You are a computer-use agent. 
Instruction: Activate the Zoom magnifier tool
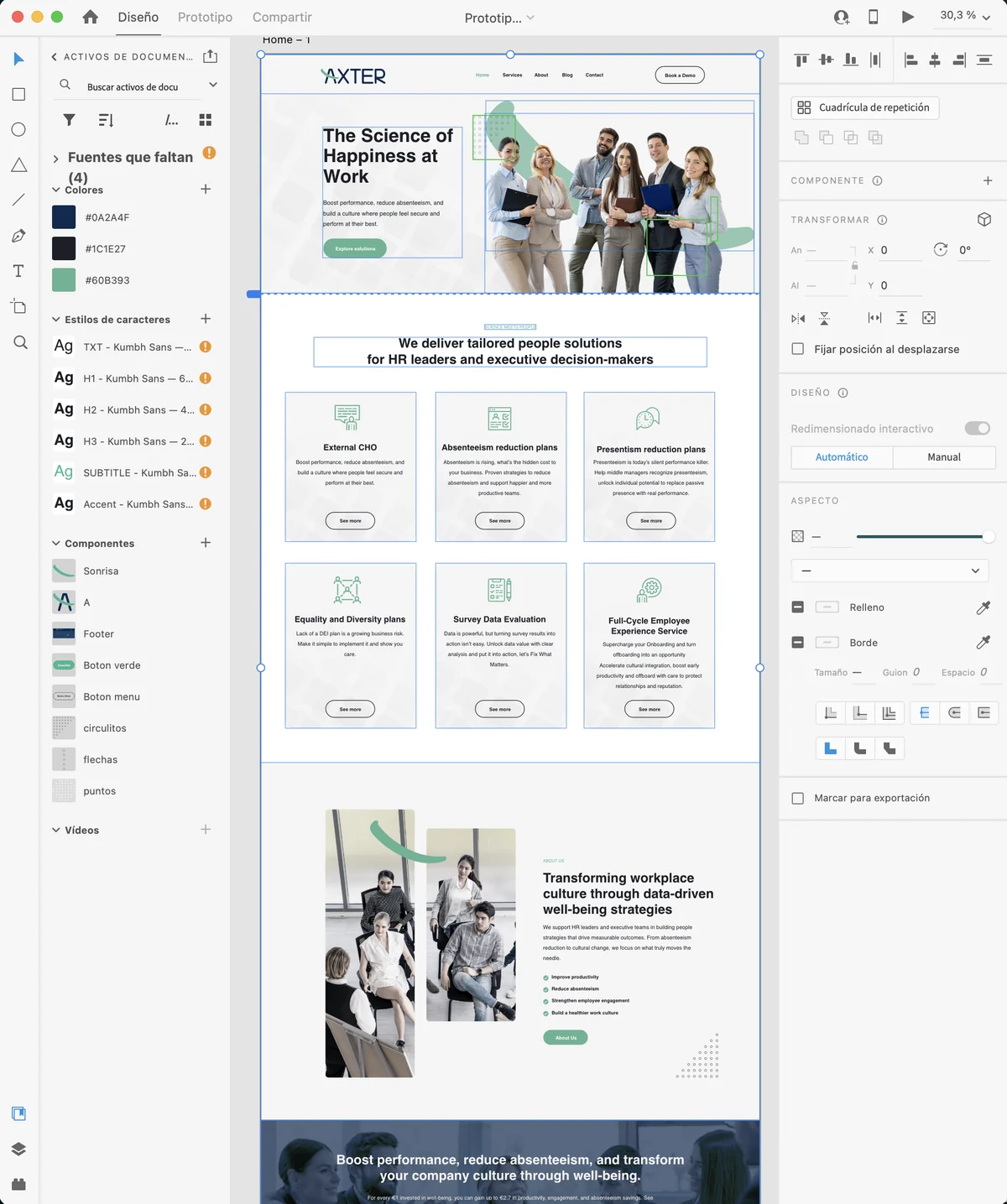20,342
